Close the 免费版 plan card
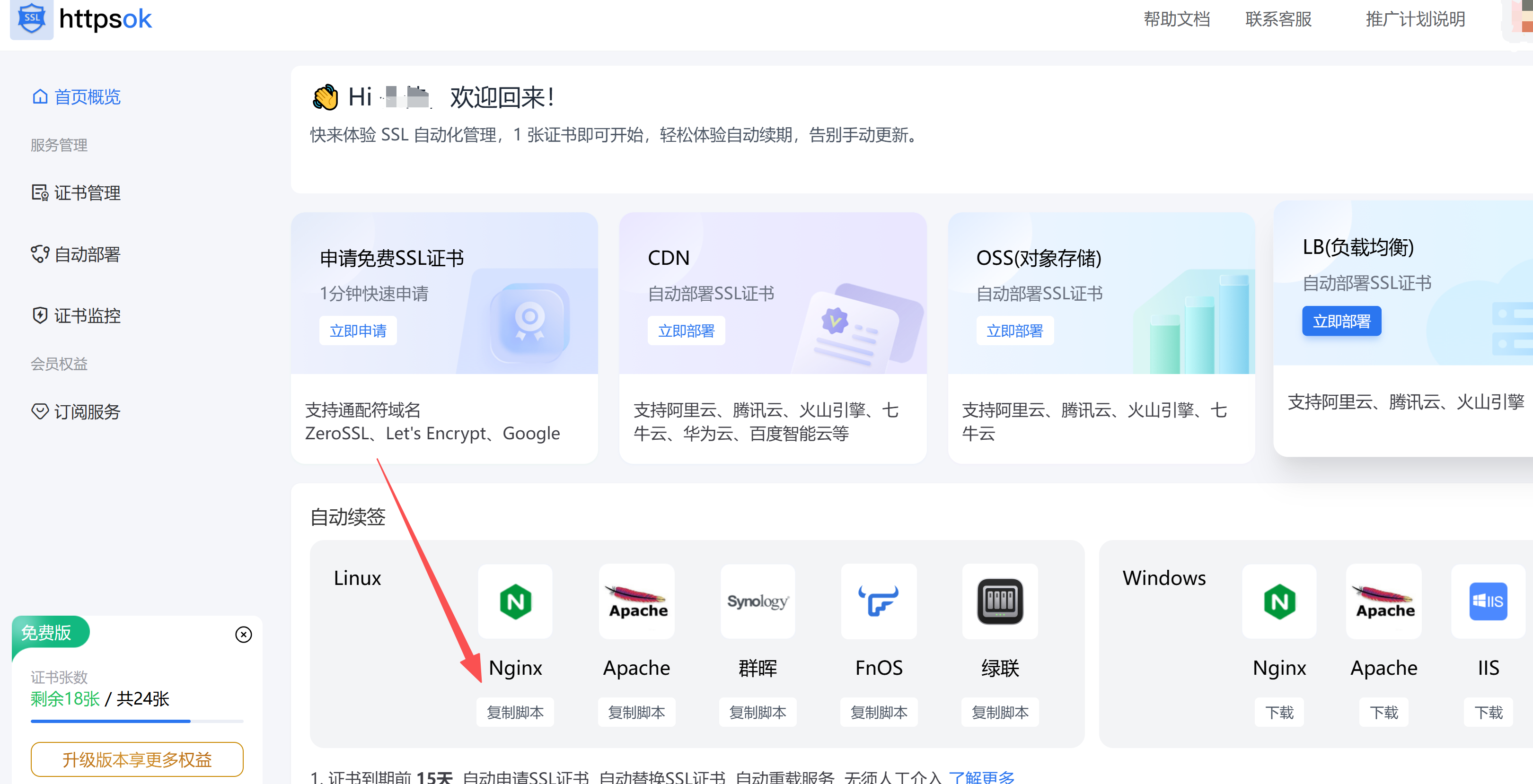1533x784 pixels. 243,634
